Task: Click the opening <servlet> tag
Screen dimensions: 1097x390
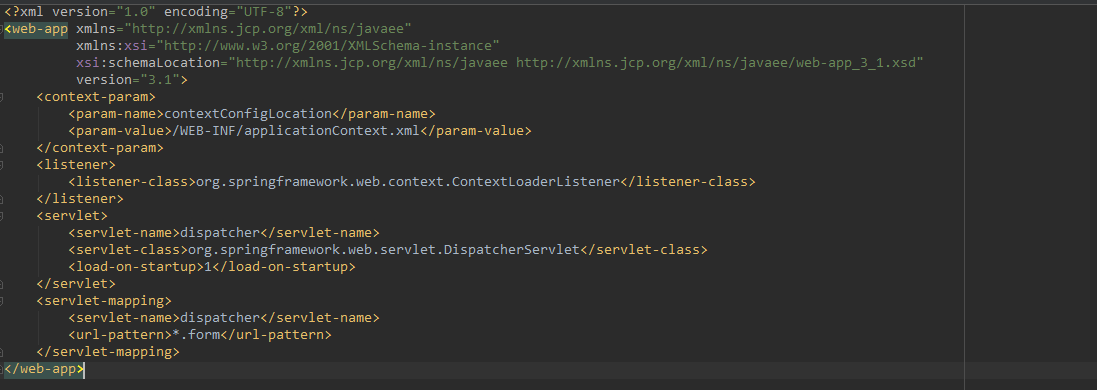Action: (72, 216)
